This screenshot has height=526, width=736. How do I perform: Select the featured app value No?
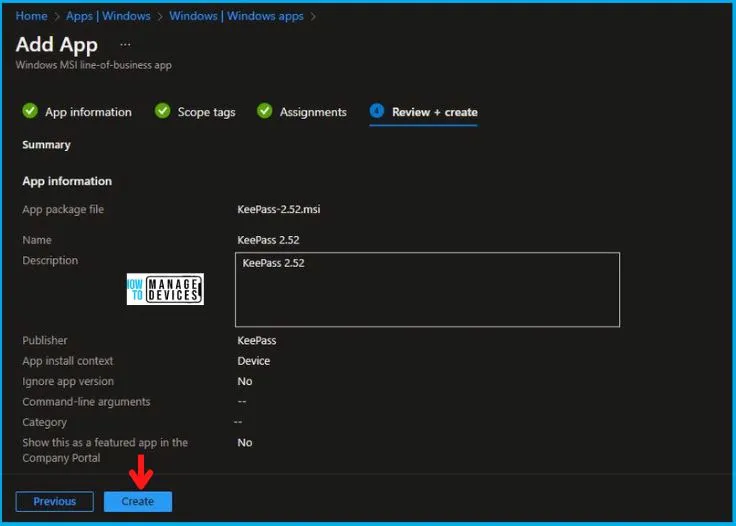[245, 442]
